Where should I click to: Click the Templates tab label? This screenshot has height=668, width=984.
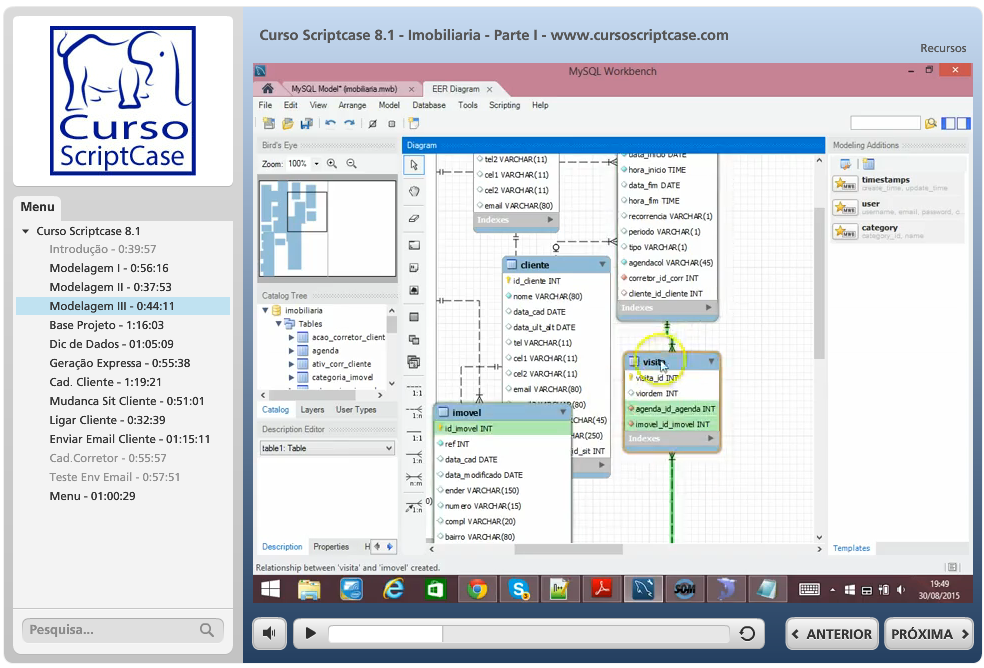[x=851, y=548]
